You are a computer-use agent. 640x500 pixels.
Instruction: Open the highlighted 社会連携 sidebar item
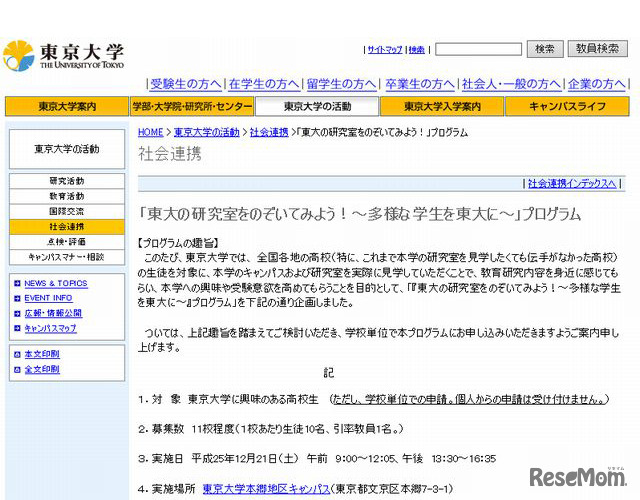coord(67,227)
